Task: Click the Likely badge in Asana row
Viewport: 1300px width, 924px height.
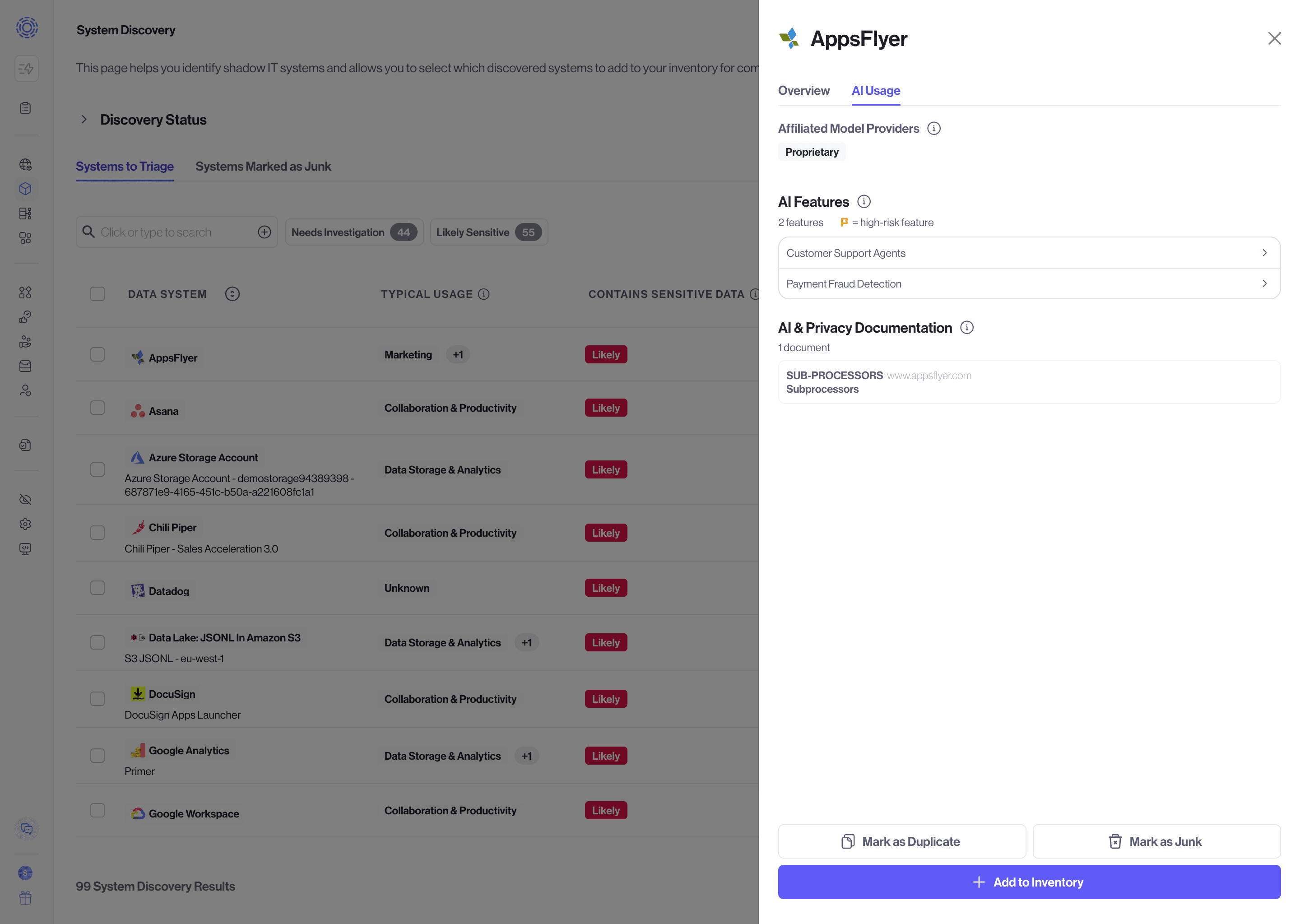Action: [x=605, y=408]
